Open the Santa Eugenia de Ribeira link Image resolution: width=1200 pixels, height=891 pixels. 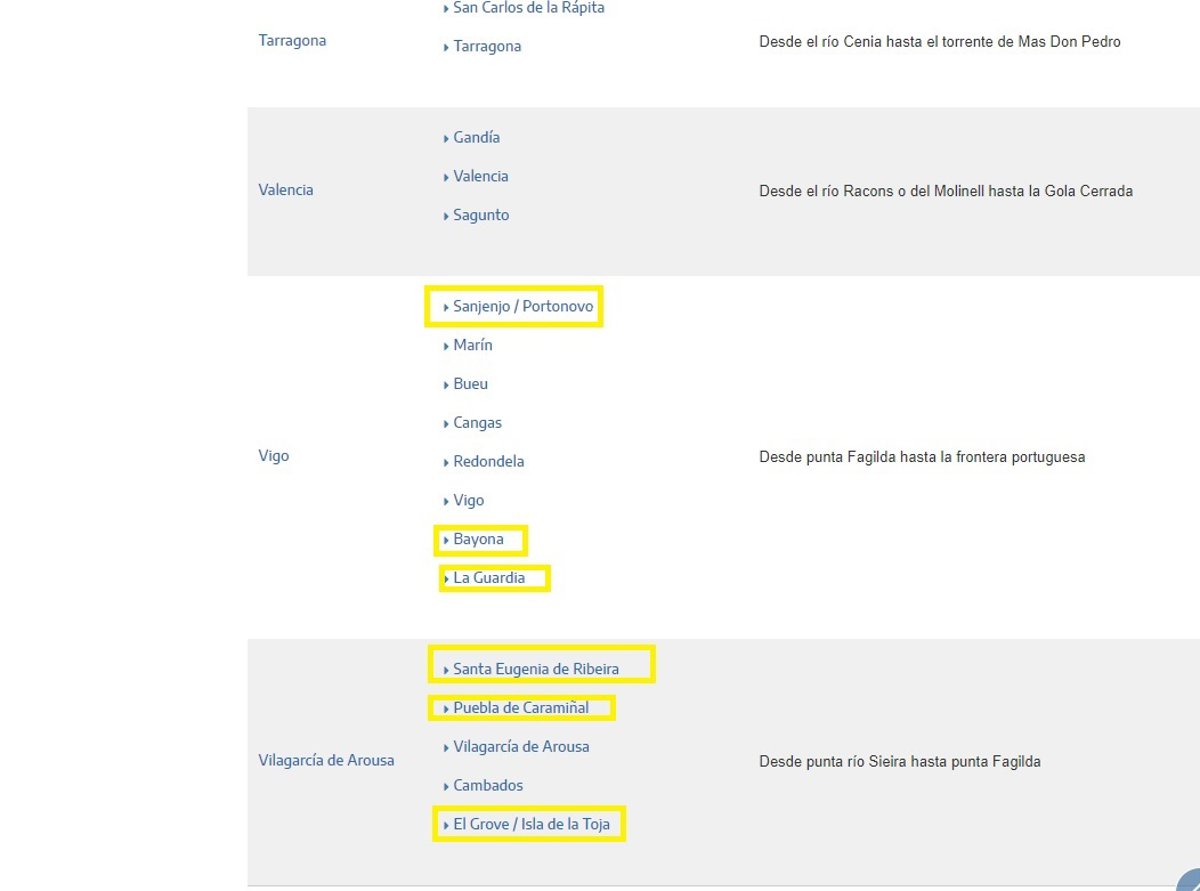(x=535, y=670)
